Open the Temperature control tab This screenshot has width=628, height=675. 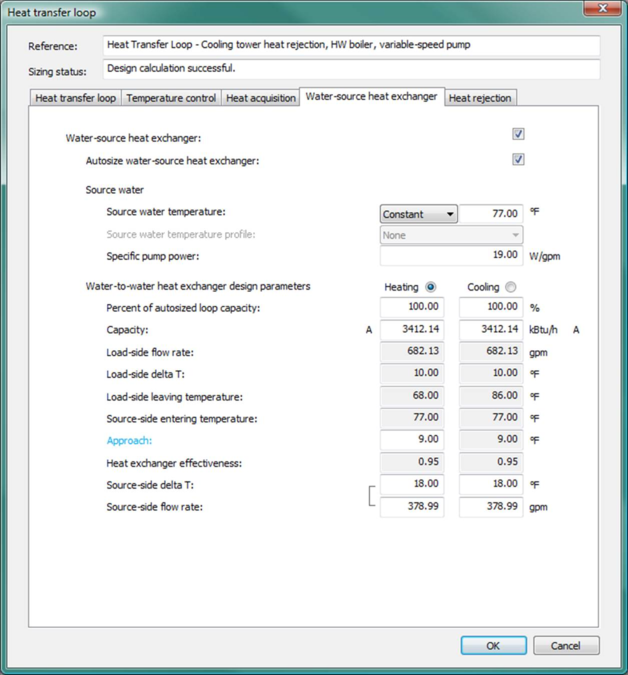coord(171,98)
